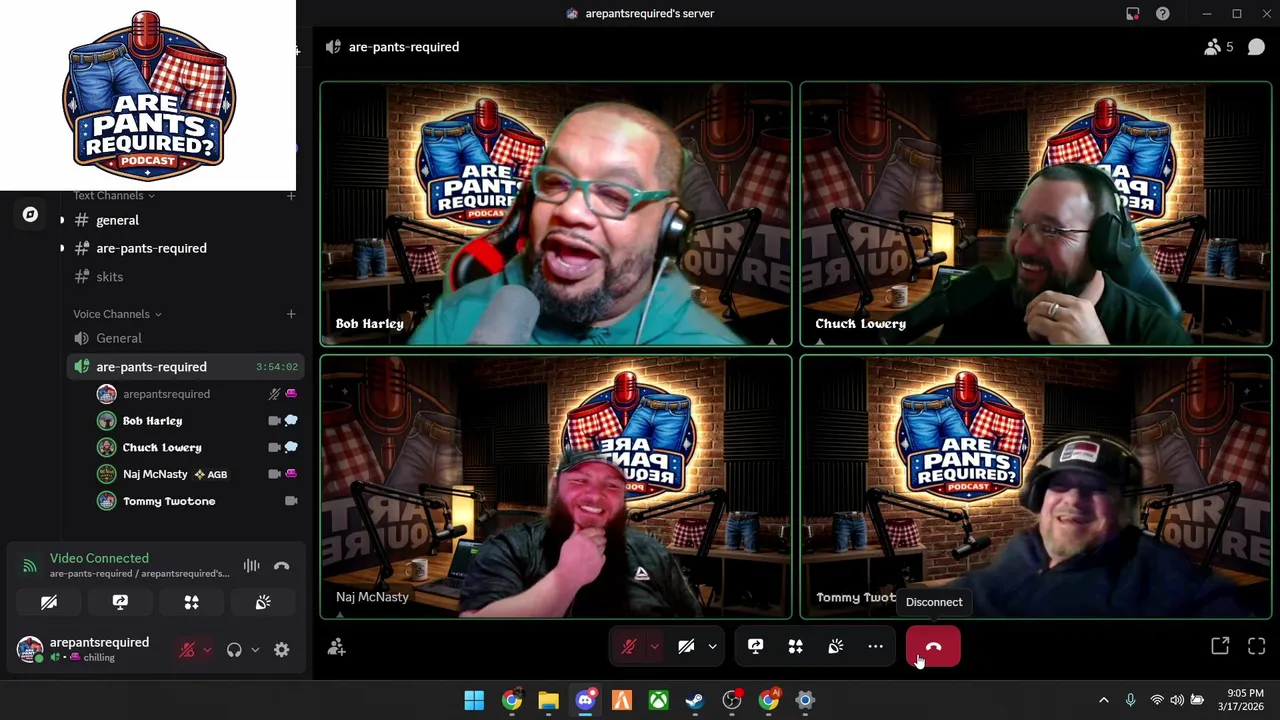Viewport: 1280px width, 720px height.
Task: Open Soundboard in the left voice panel
Action: (263, 602)
